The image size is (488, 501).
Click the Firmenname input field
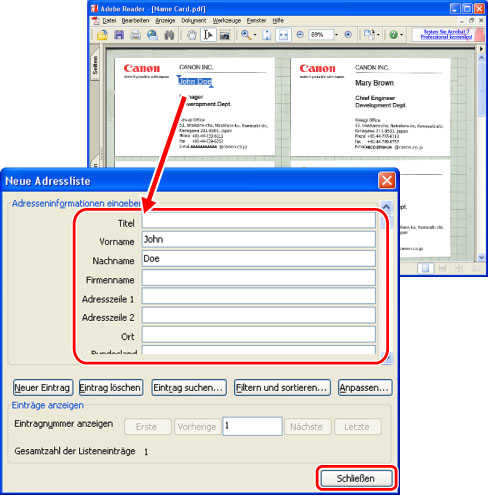(x=259, y=278)
